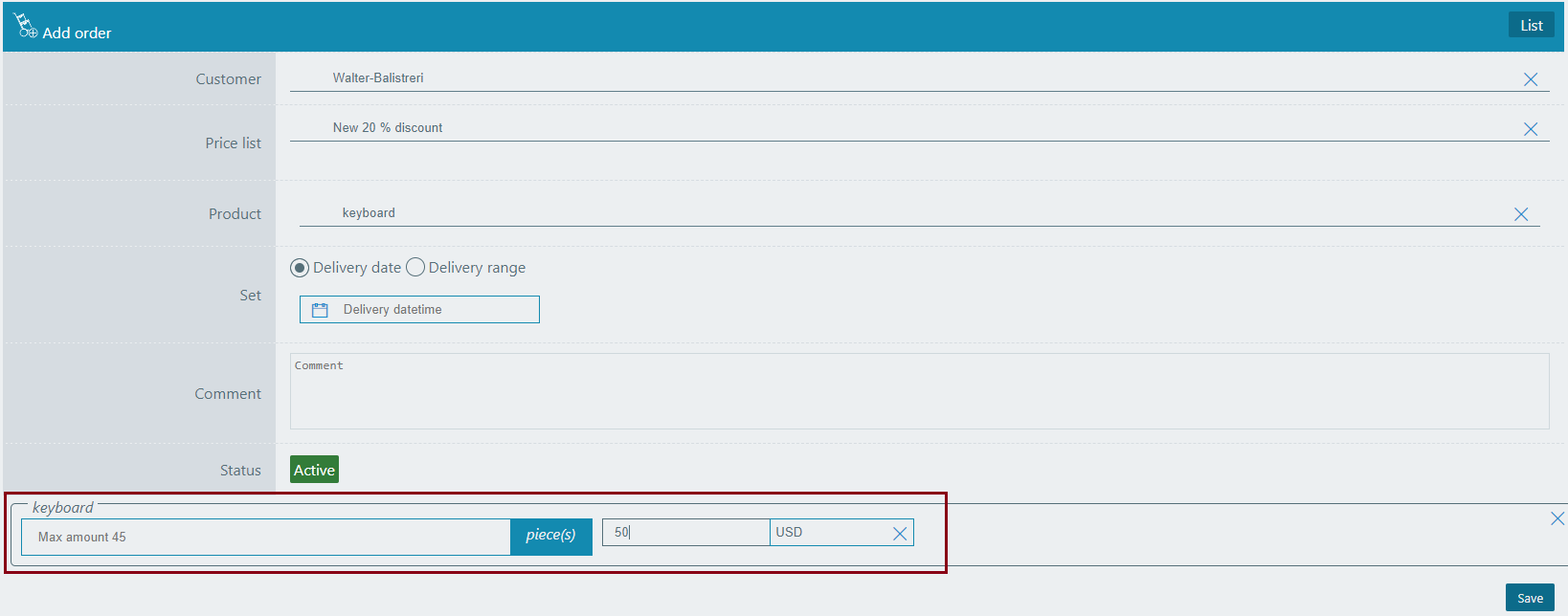Click the Add order cart icon
1568x616 pixels.
click(25, 26)
